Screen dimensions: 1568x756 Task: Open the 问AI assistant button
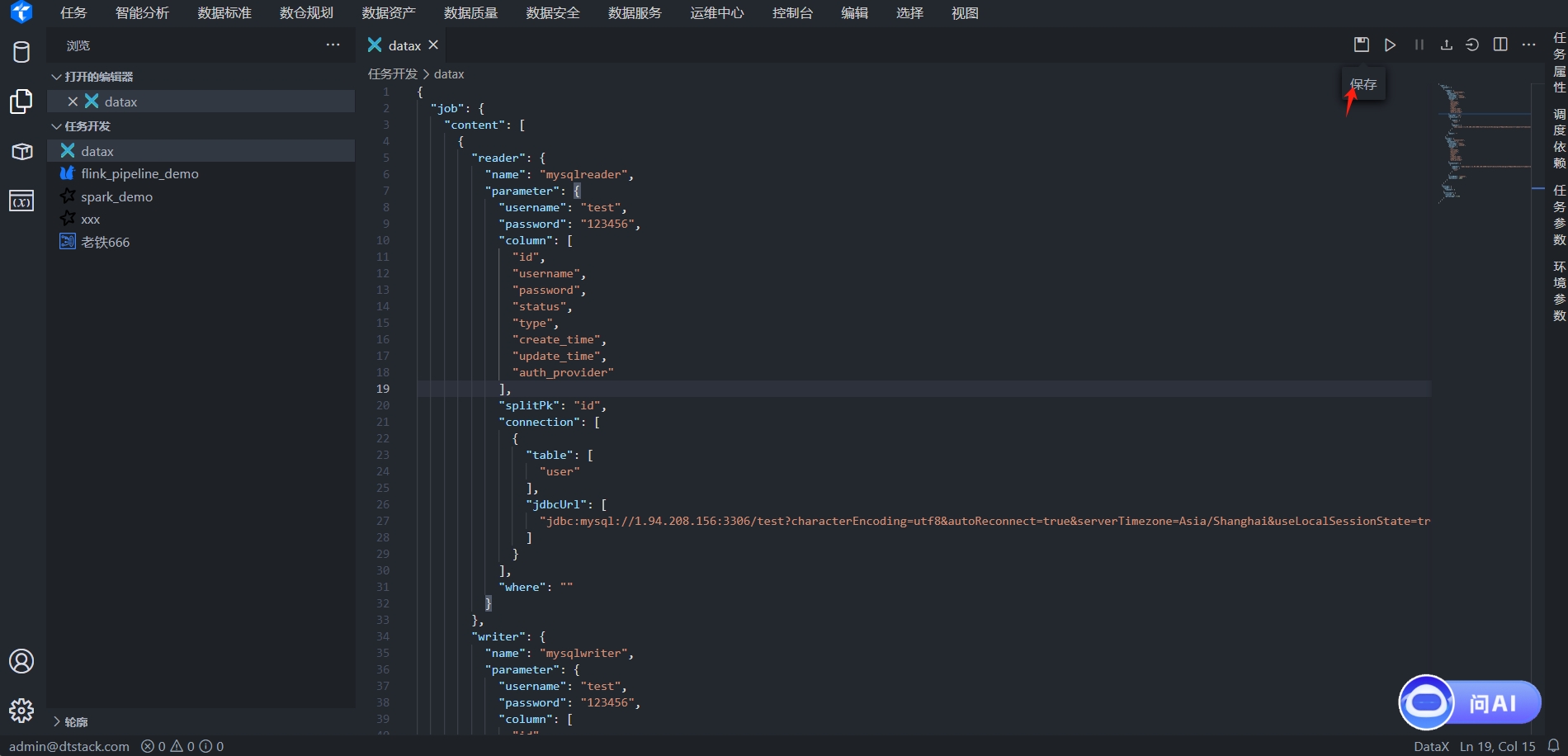[x=1470, y=702]
